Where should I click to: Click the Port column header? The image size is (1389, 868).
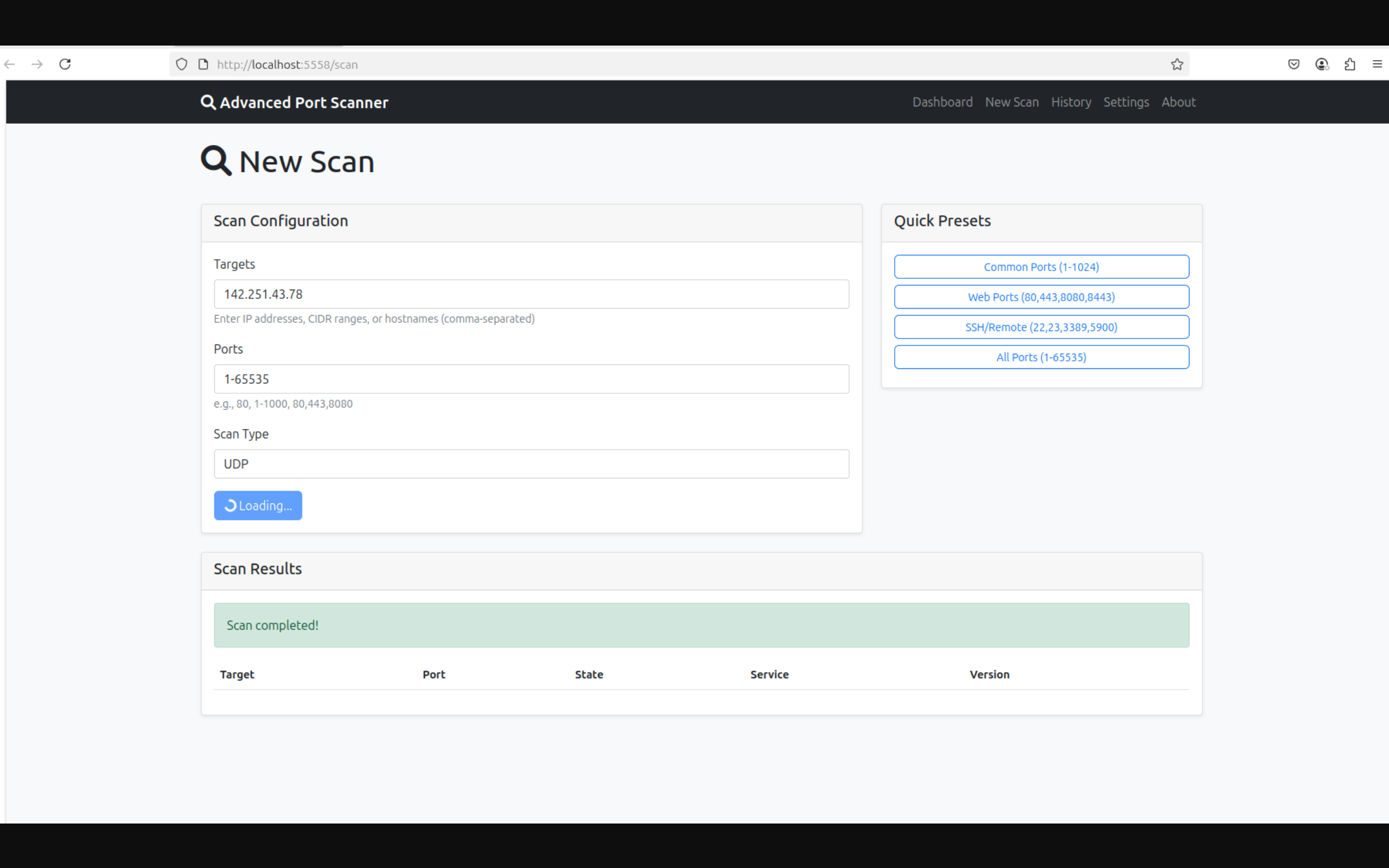[434, 674]
